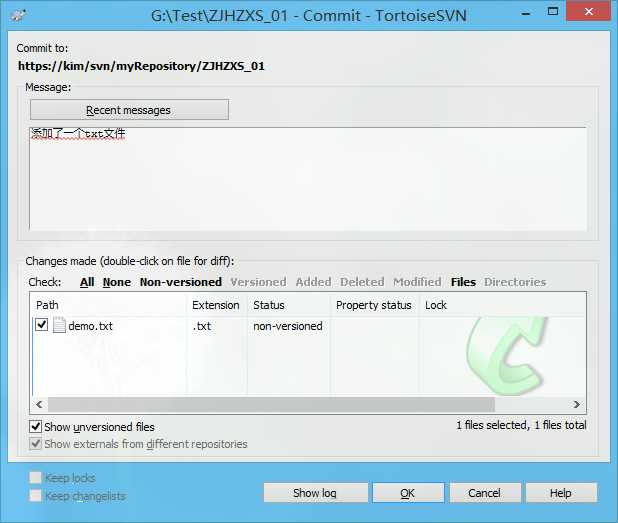
Task: Sort by Extension column header
Action: (x=217, y=305)
